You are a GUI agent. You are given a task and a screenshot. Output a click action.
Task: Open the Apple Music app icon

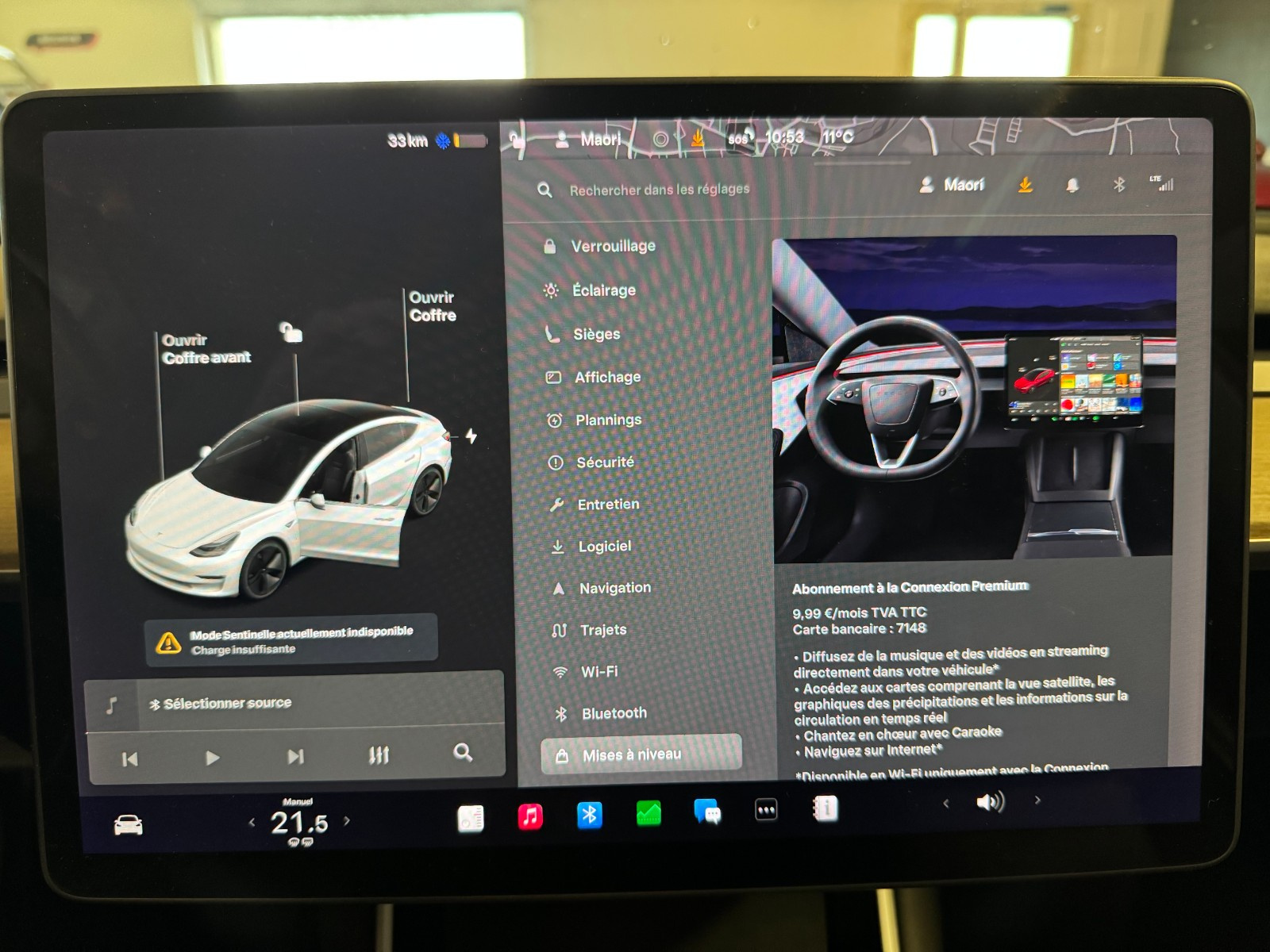click(530, 816)
